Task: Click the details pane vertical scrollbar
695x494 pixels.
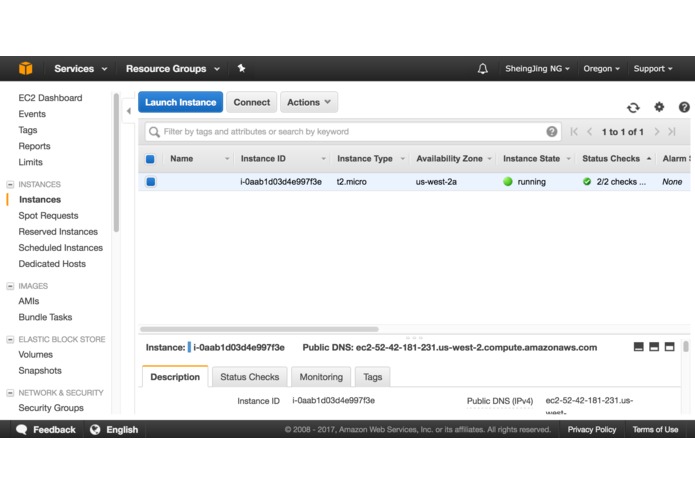Action: tap(686, 346)
